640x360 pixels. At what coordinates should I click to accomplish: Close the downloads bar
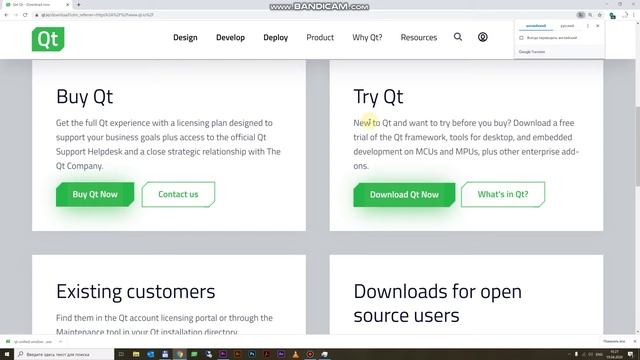(x=634, y=341)
